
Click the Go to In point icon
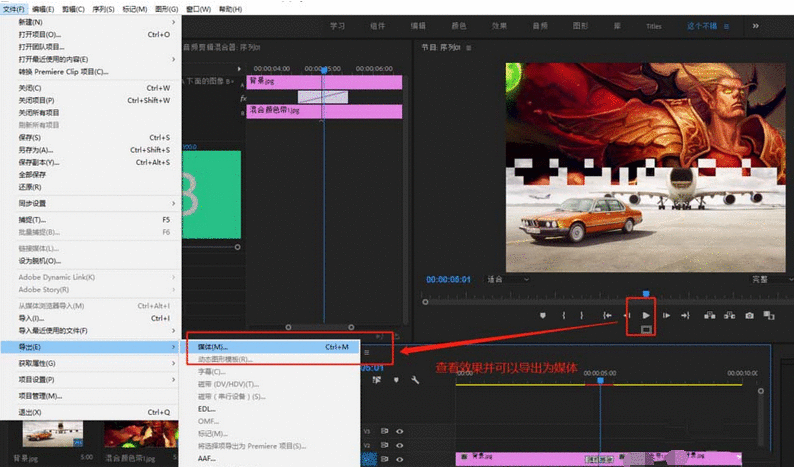[x=606, y=315]
